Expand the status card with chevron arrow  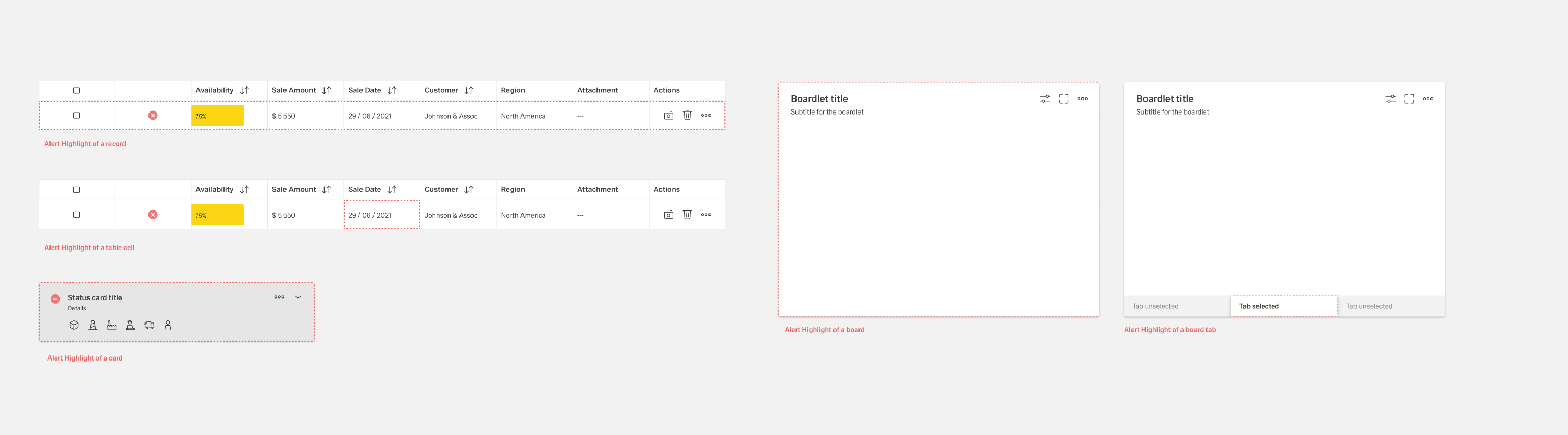tap(298, 297)
